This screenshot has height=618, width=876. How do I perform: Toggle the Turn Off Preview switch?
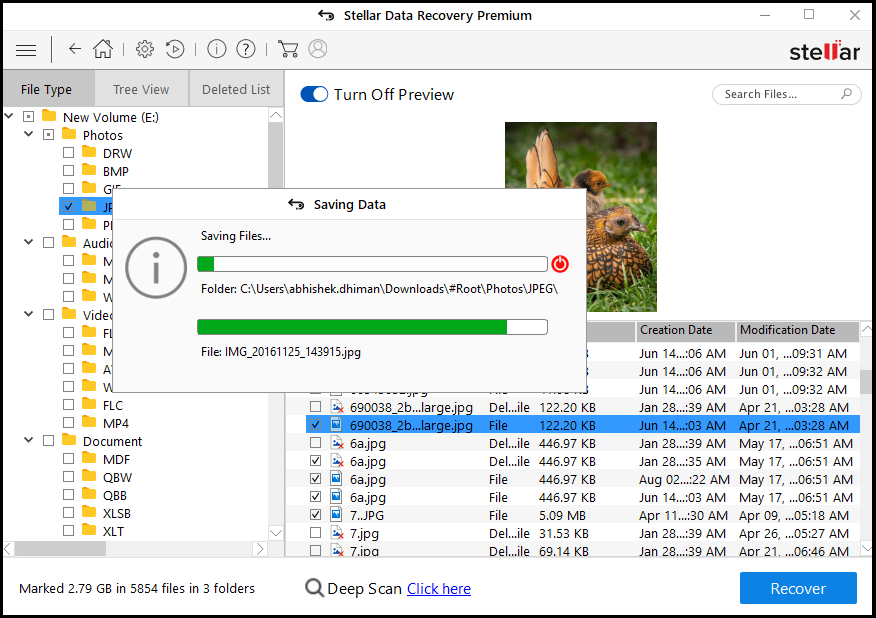[314, 94]
